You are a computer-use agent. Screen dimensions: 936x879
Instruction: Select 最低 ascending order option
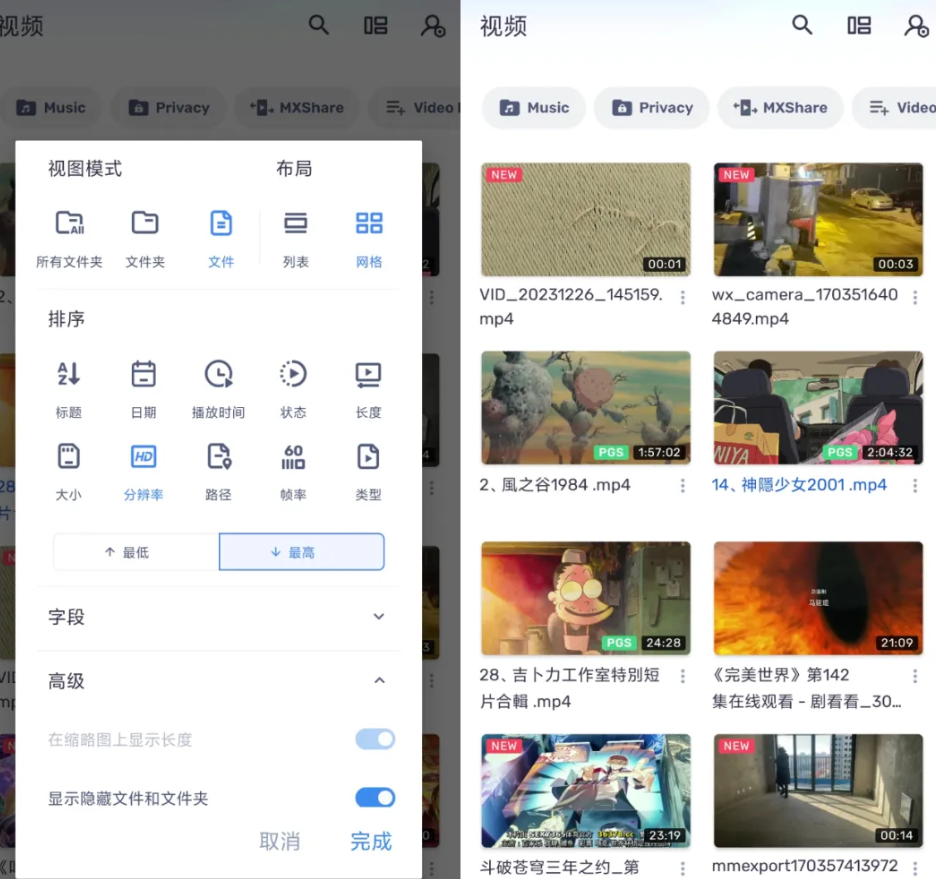(136, 552)
